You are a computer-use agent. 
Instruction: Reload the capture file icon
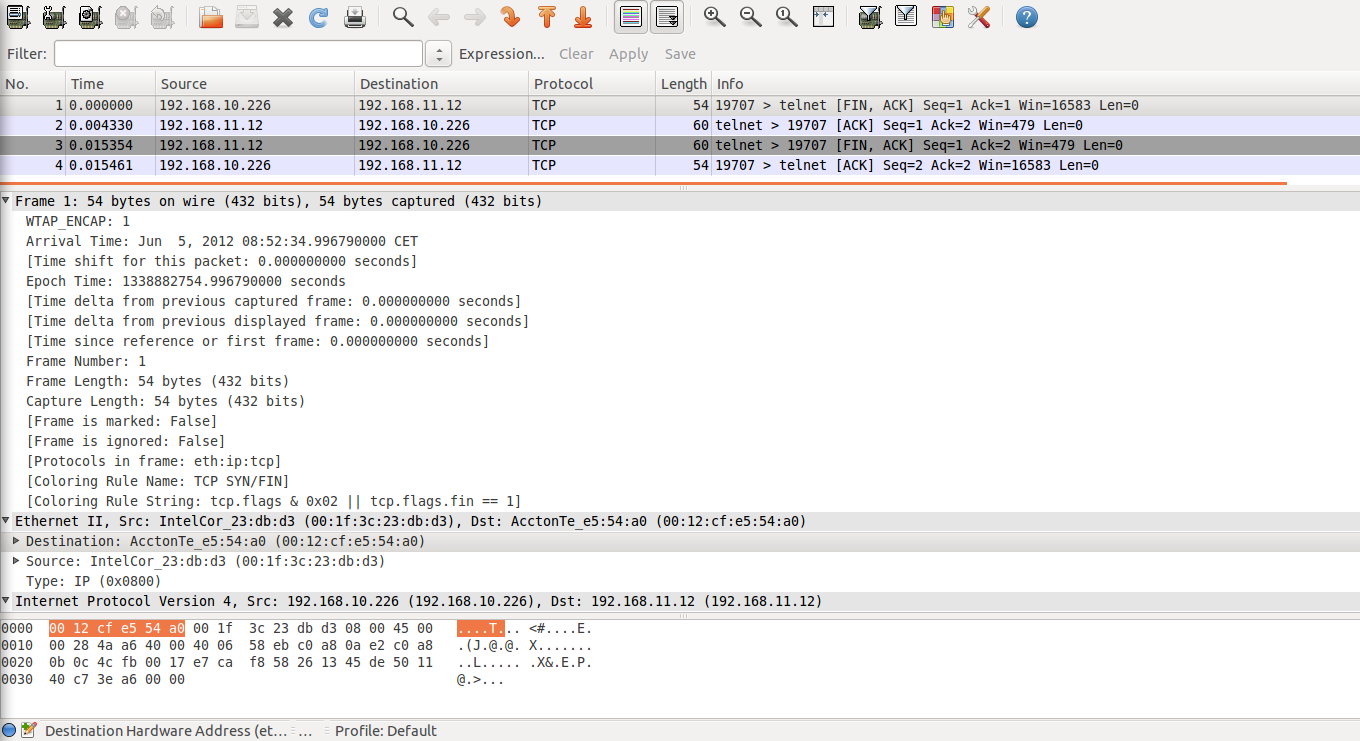[x=319, y=17]
